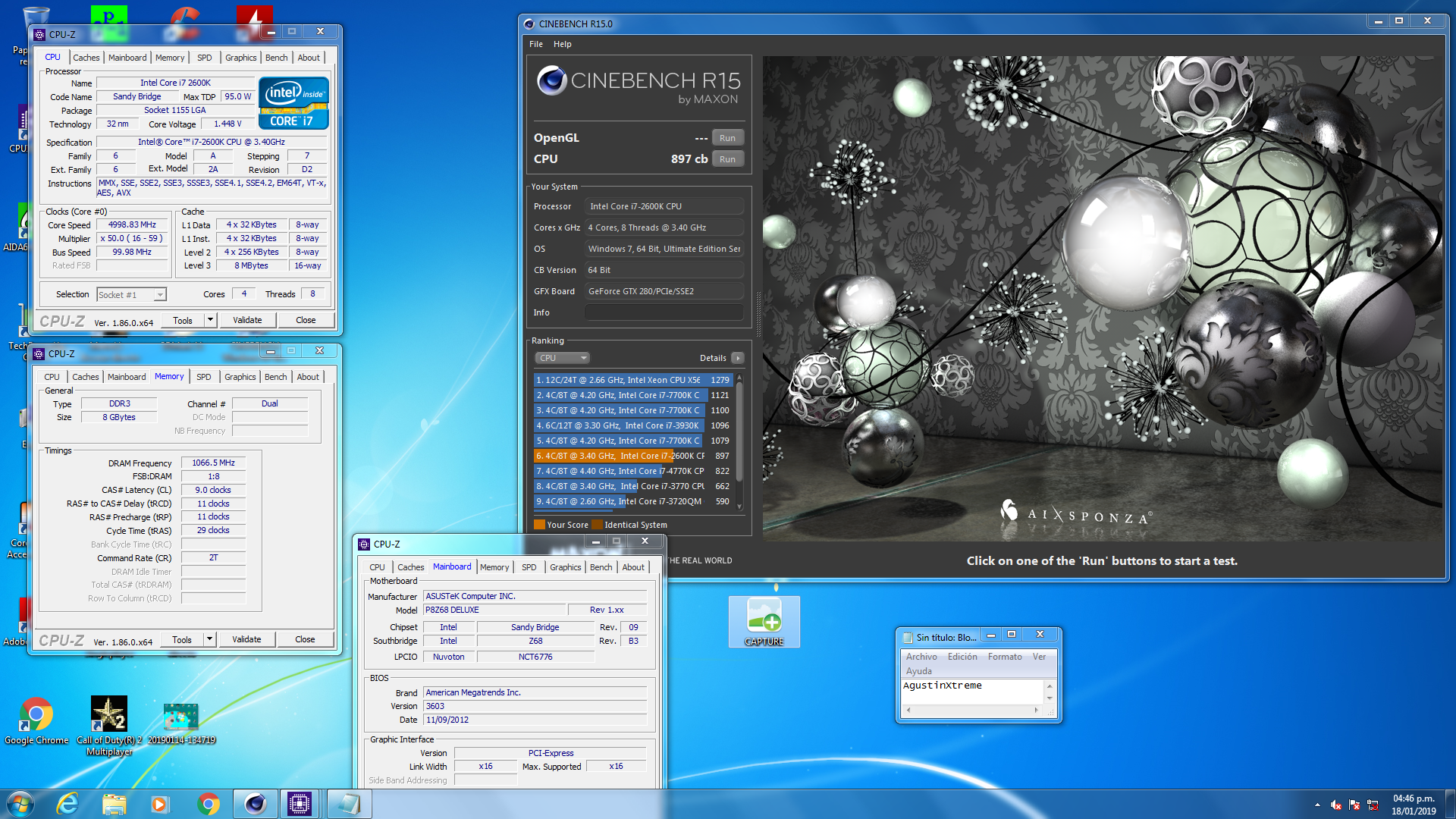Viewport: 1456px width, 819px height.
Task: Click the Cinebench ranking list scrollbar
Action: point(739,442)
